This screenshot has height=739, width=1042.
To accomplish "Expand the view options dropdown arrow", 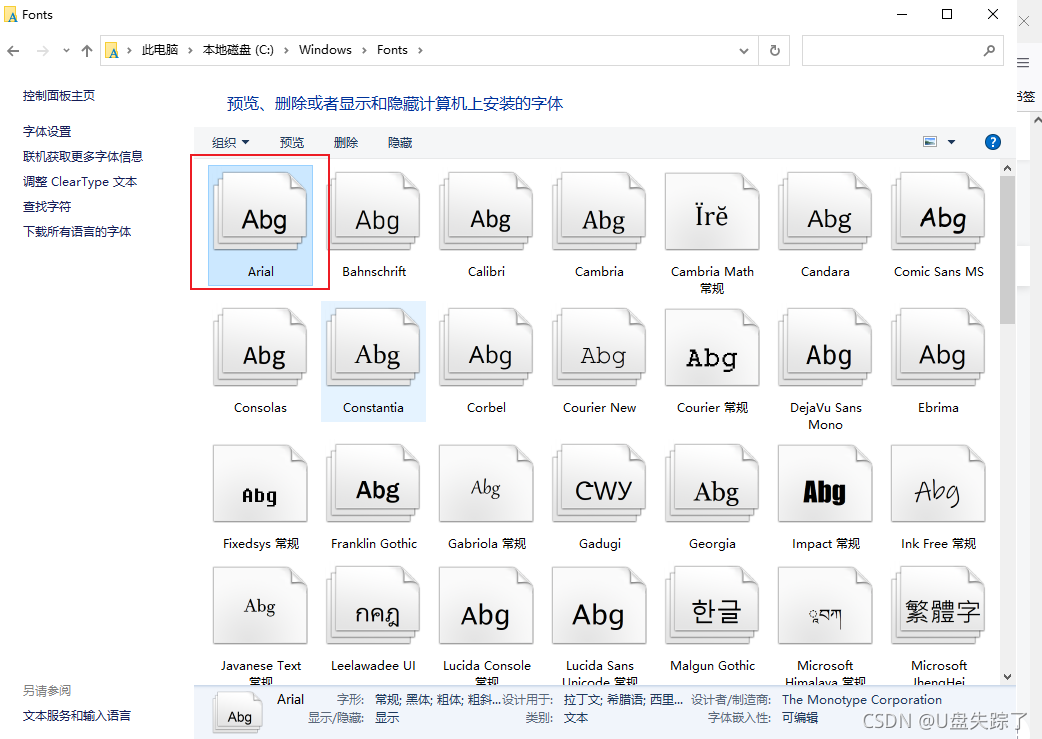I will tap(951, 142).
